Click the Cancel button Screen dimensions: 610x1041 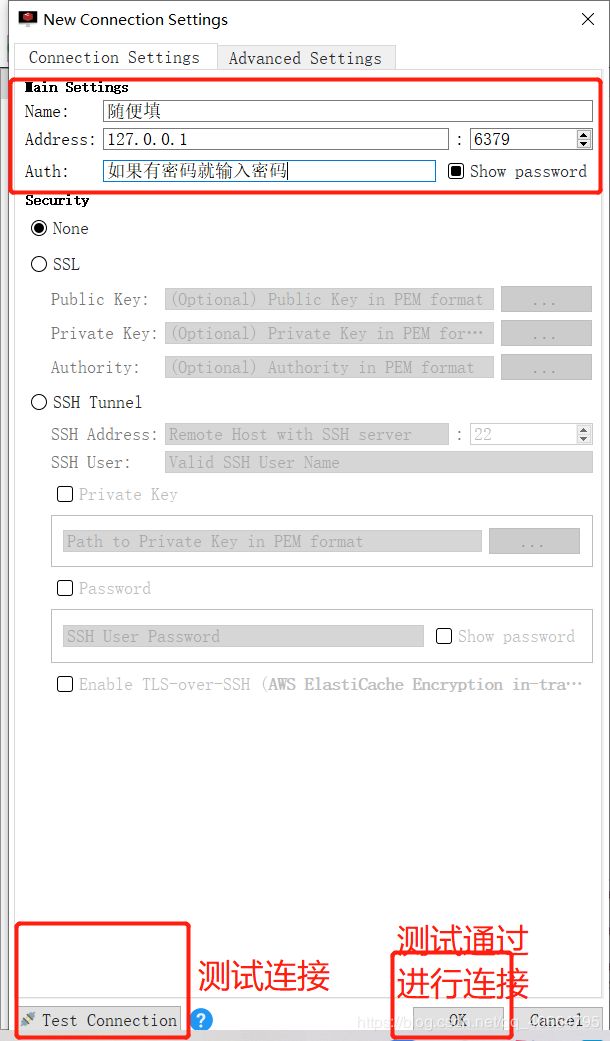pyautogui.click(x=556, y=1020)
